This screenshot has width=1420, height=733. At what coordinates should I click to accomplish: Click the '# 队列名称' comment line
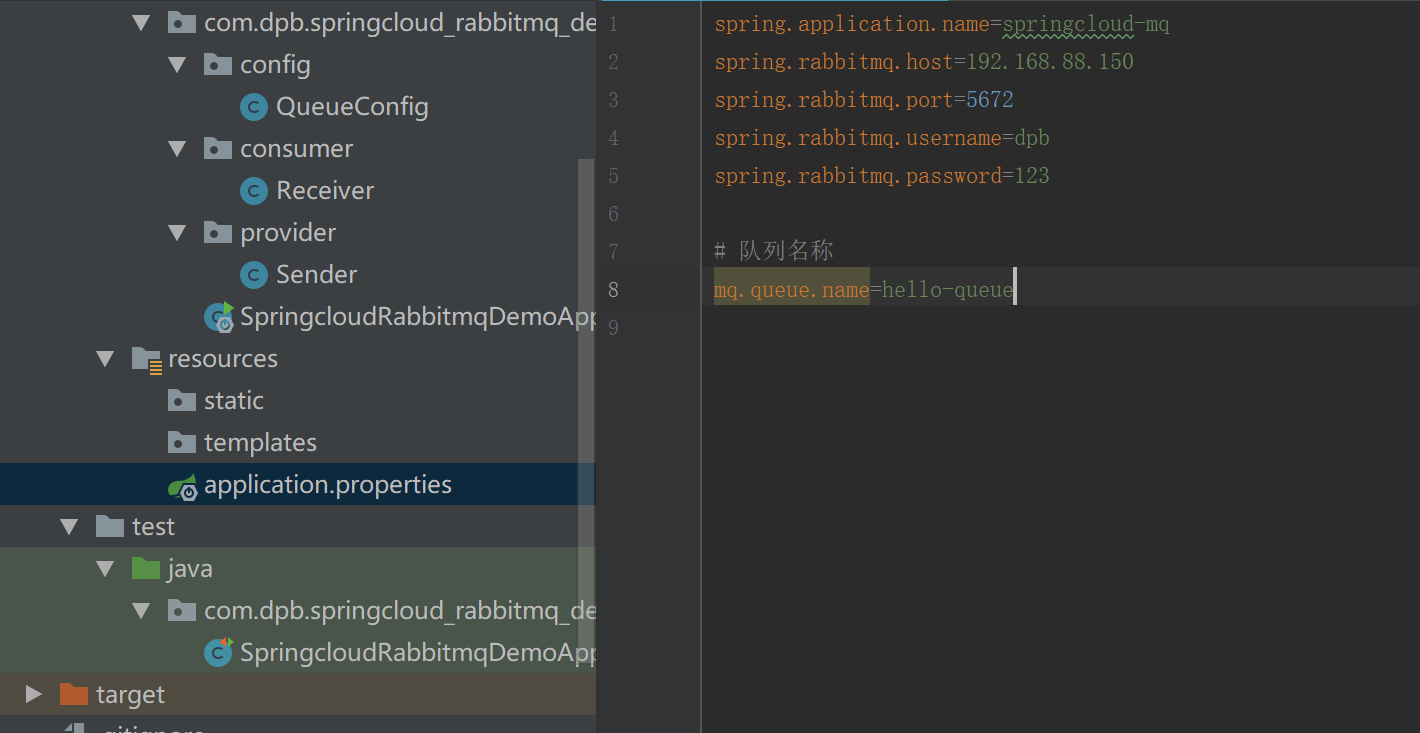pyautogui.click(x=774, y=251)
